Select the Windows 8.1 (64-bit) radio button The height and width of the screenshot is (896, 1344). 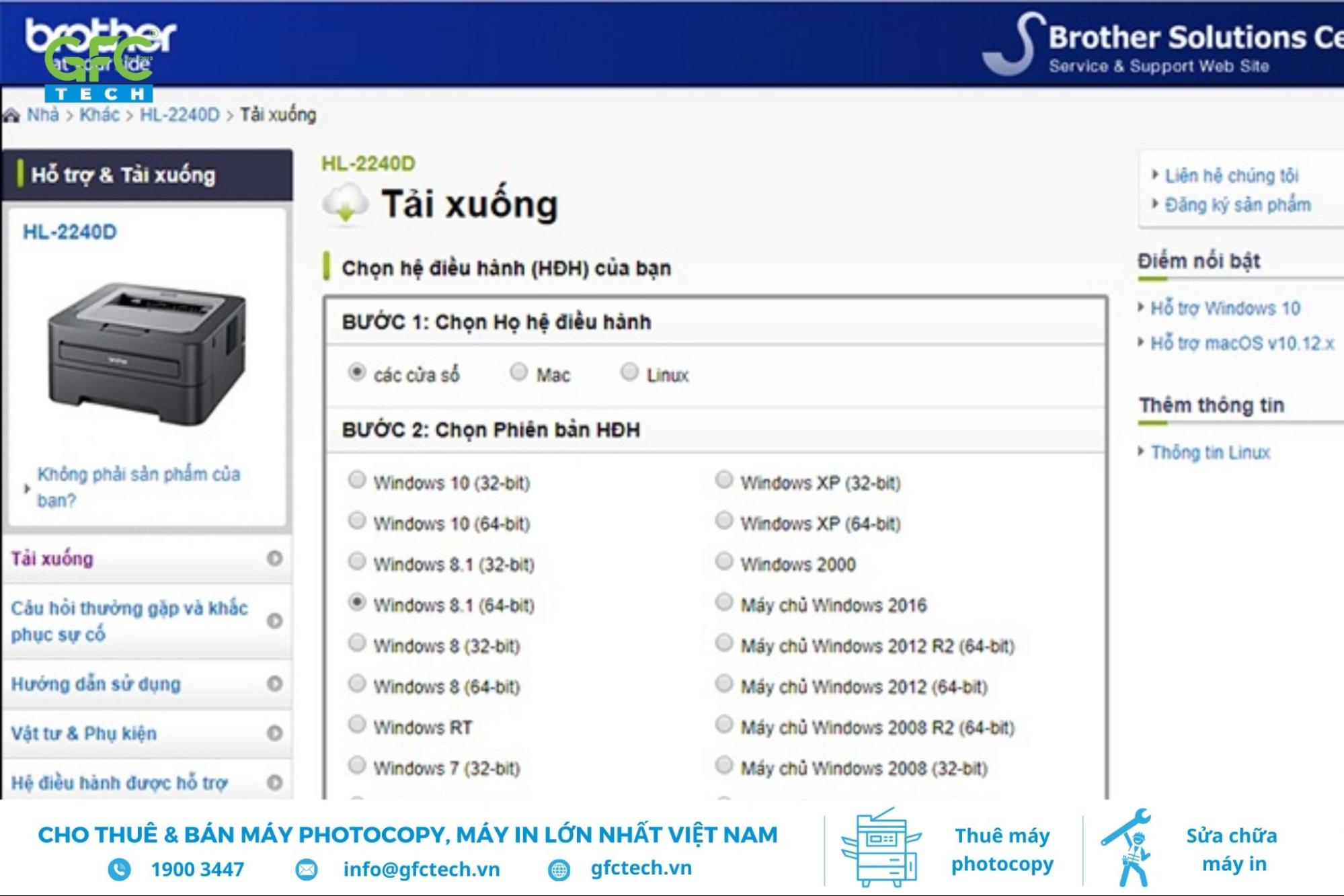coord(362,600)
